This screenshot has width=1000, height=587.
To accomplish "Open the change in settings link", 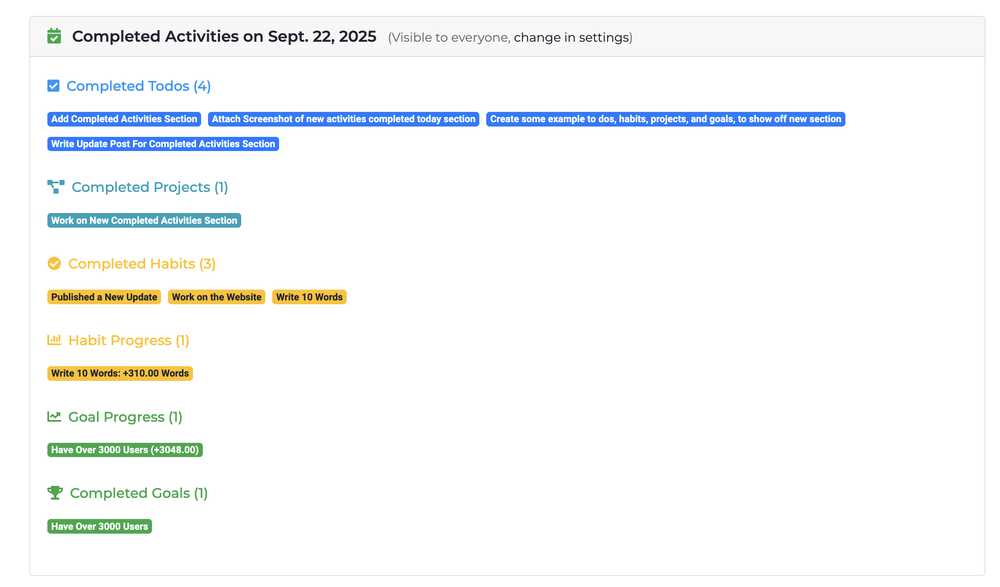I will pos(571,37).
